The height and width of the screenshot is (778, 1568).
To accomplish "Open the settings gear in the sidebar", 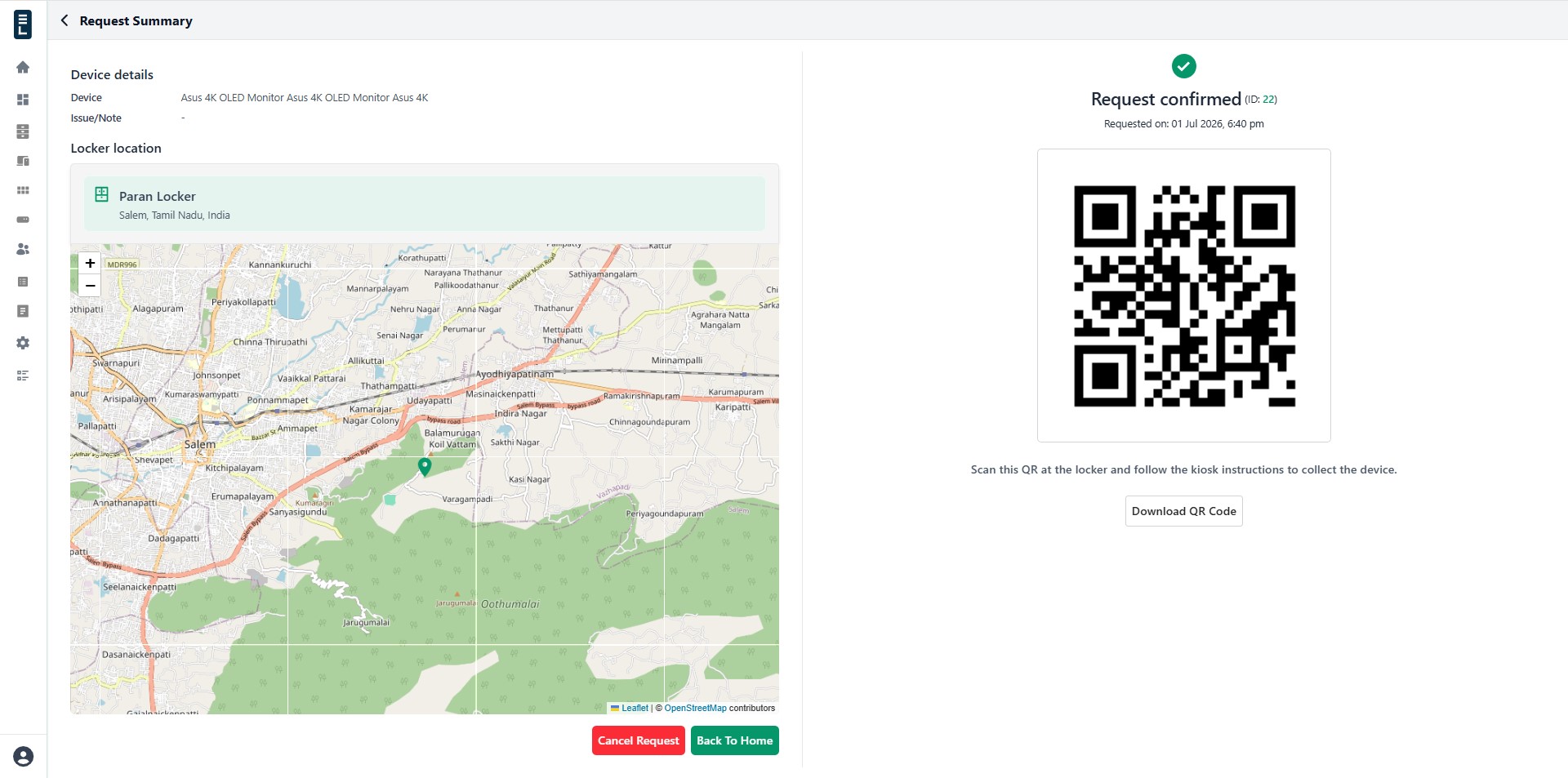I will [23, 343].
